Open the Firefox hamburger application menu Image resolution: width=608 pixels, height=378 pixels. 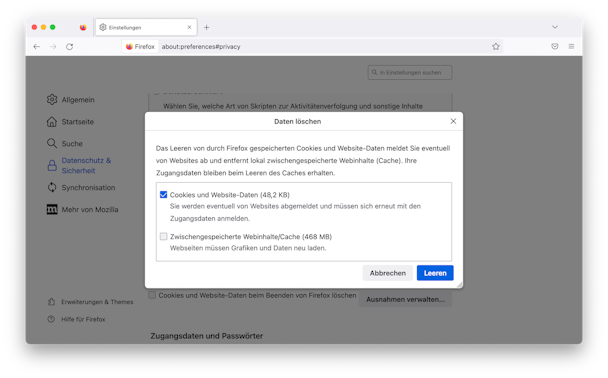571,46
